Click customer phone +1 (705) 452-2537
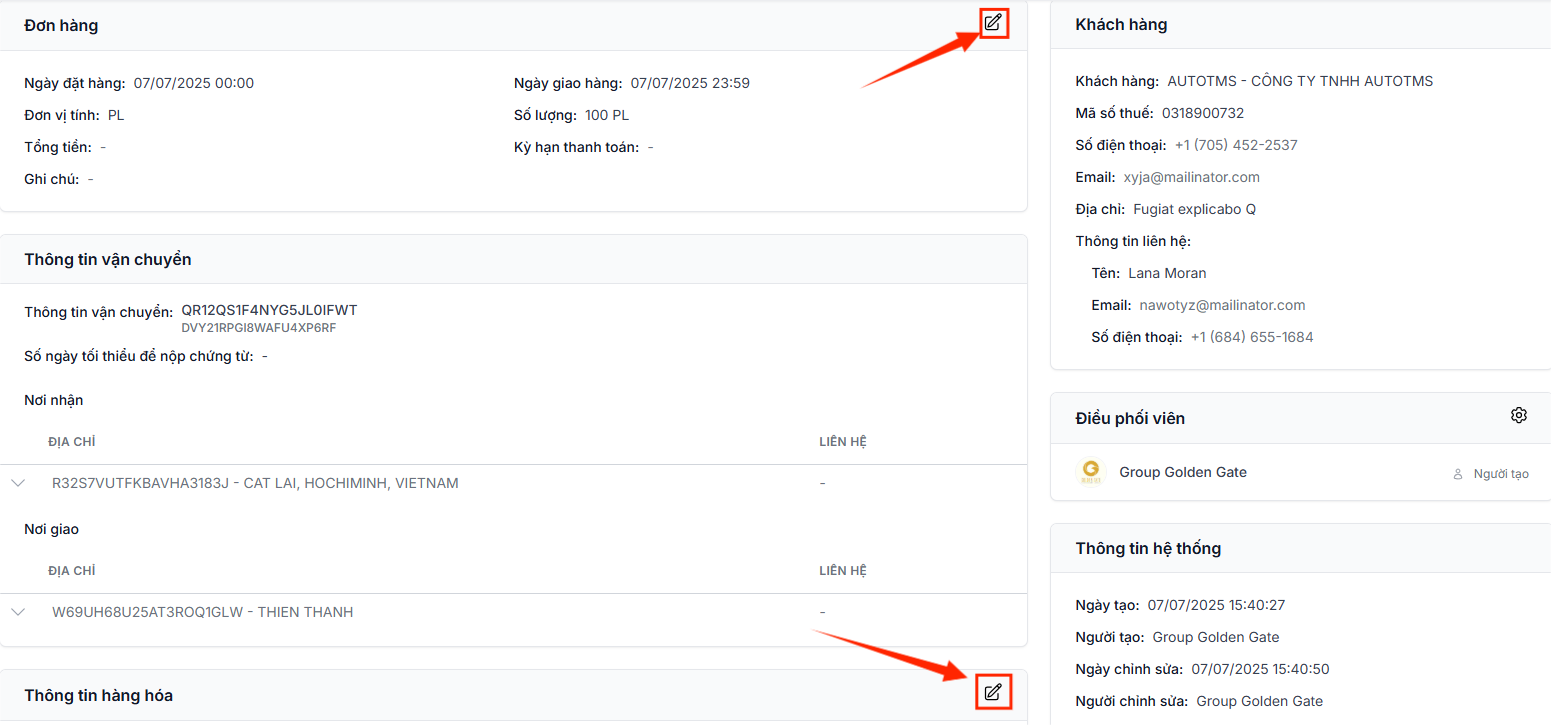The image size is (1551, 725). (1235, 145)
